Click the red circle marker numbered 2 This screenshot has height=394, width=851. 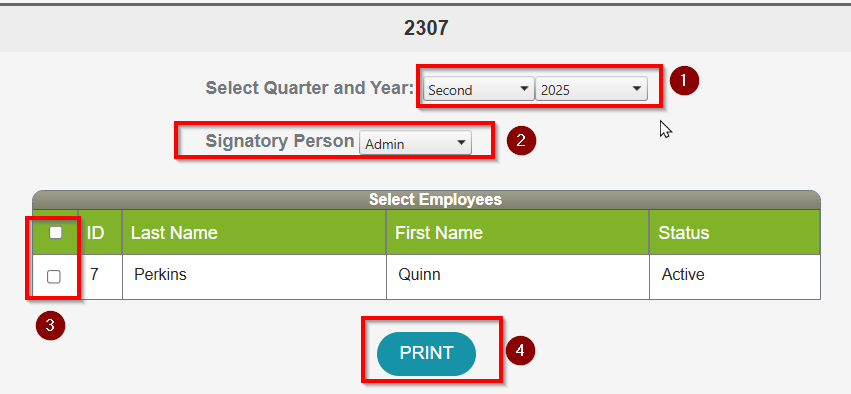click(x=521, y=141)
